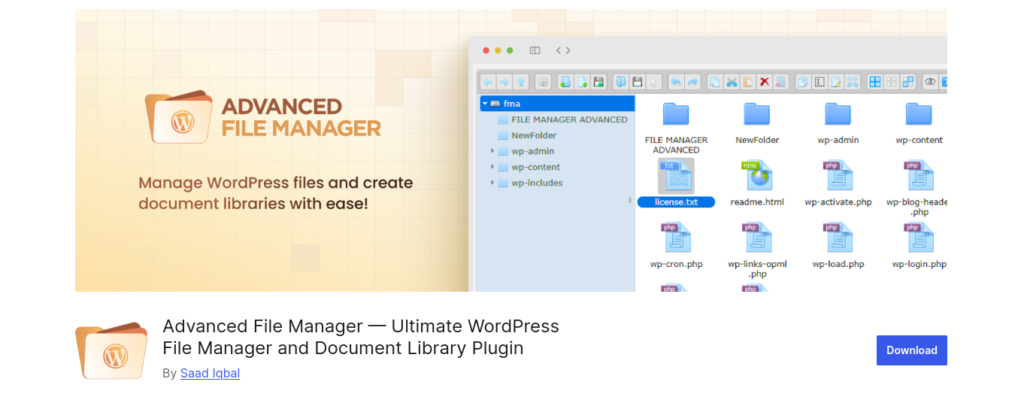Click the Preview eye toolbar icon
Viewport: 1024px width, 403px height.
pyautogui.click(x=930, y=82)
